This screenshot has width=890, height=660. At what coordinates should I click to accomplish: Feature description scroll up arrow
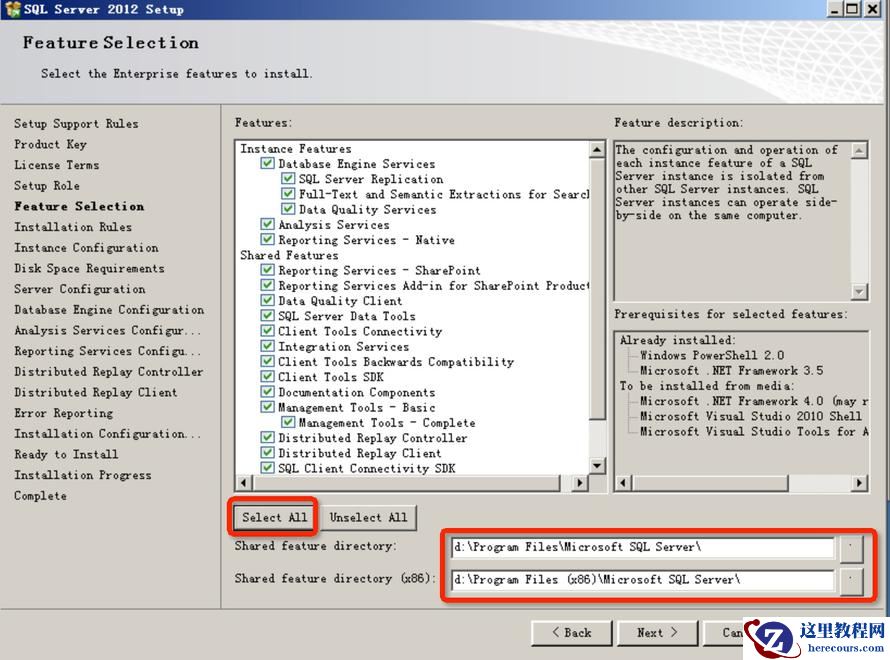point(859,150)
